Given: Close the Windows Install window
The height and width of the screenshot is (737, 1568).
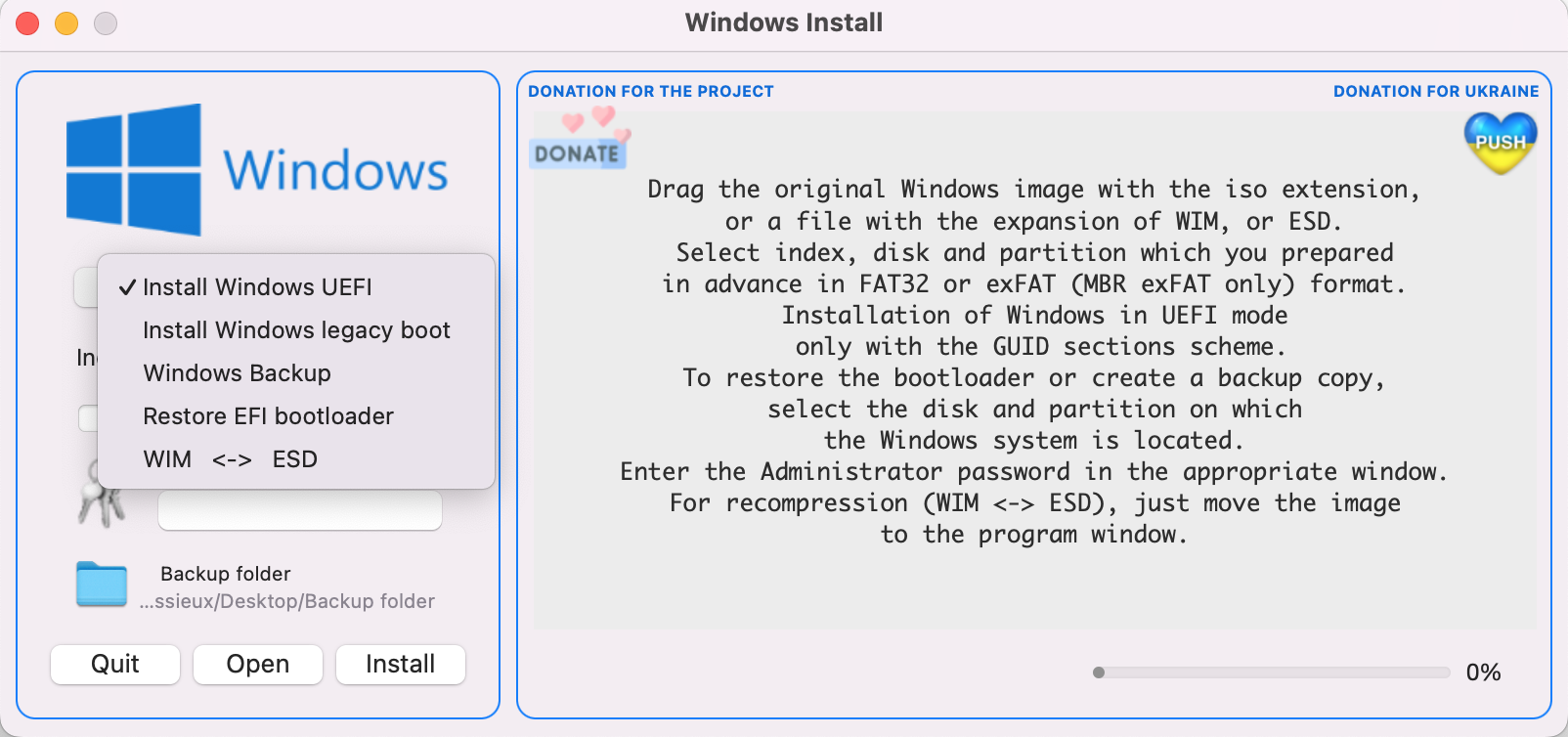Looking at the screenshot, I should click(x=27, y=23).
